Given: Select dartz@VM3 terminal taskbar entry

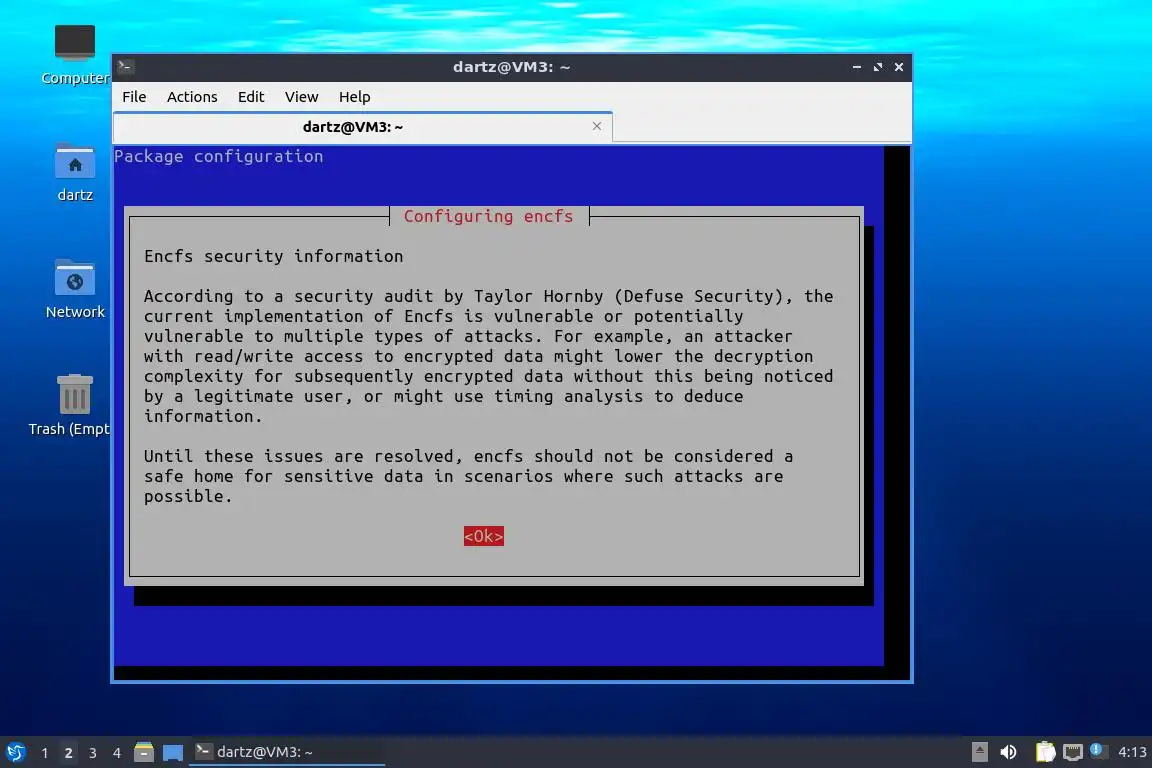Looking at the screenshot, I should (287, 752).
